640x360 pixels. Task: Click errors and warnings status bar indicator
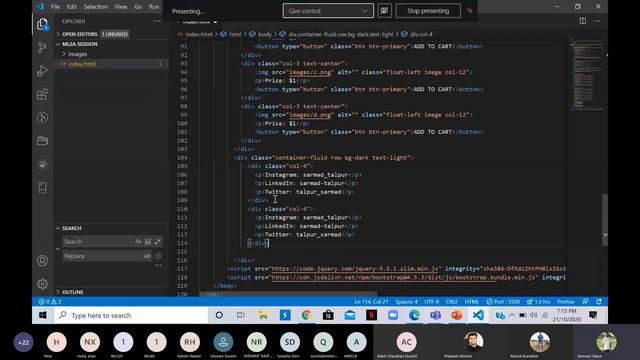tap(50, 302)
